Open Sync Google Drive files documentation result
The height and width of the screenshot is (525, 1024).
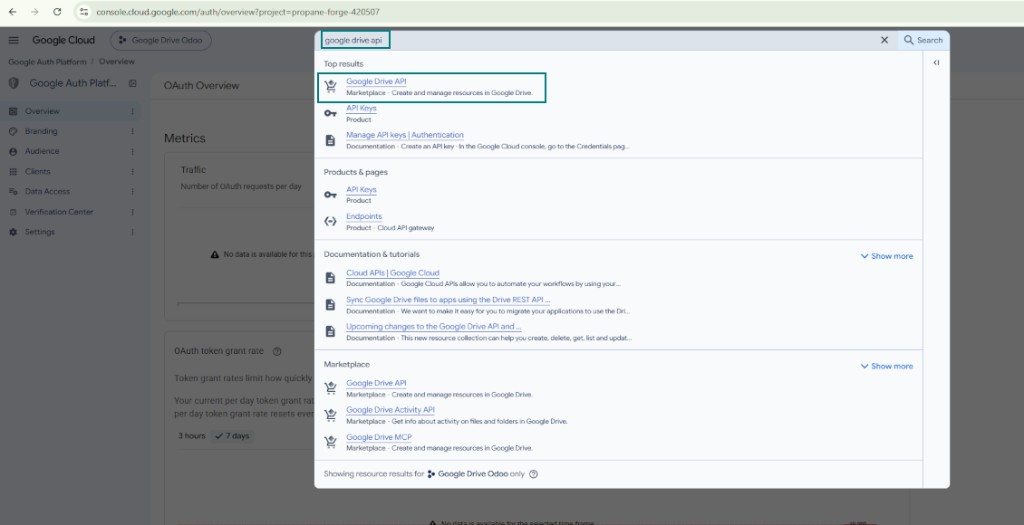448,300
